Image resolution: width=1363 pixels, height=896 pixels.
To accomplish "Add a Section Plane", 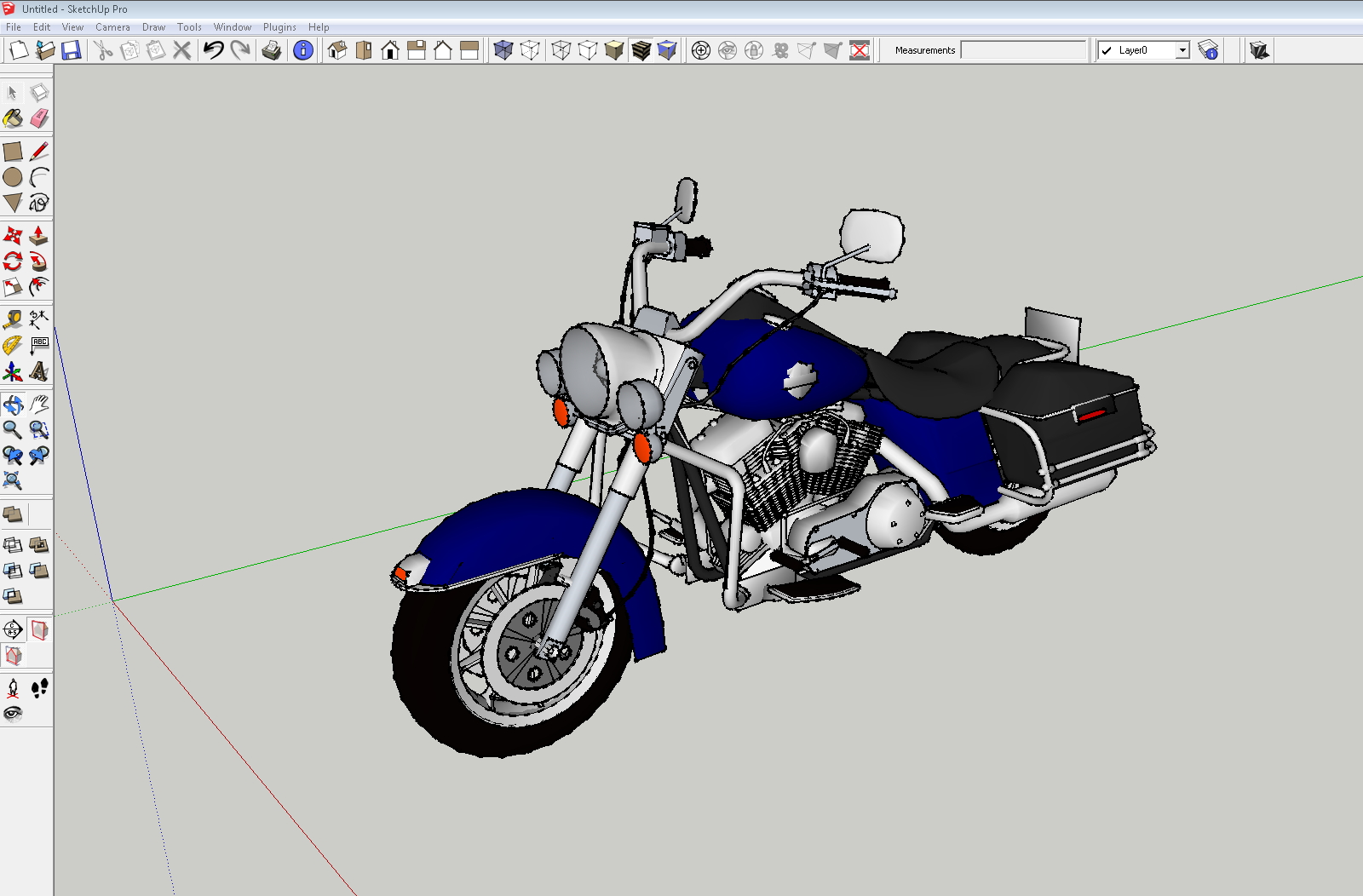I will point(13,630).
